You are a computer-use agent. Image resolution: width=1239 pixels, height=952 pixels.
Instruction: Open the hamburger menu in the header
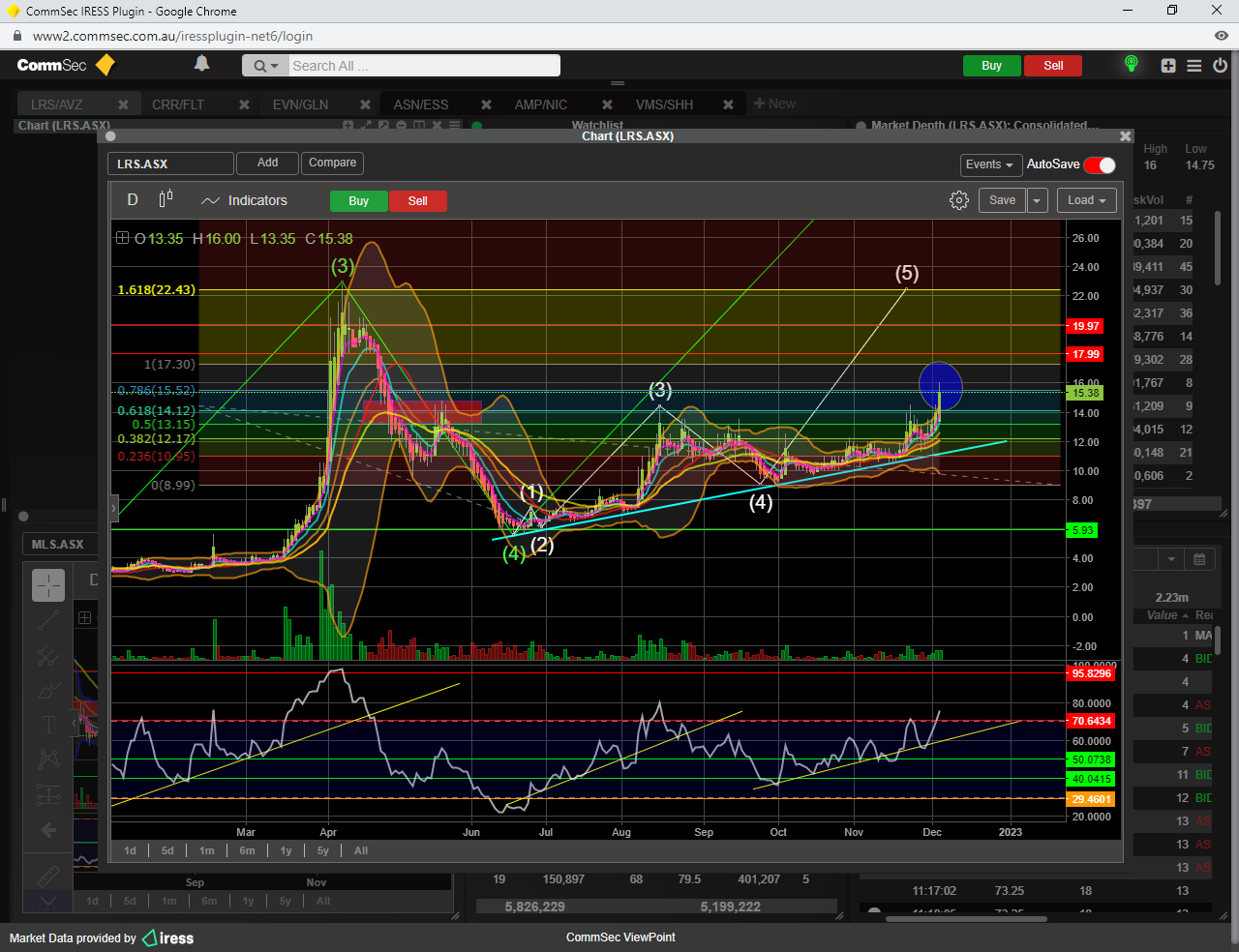coord(1194,66)
